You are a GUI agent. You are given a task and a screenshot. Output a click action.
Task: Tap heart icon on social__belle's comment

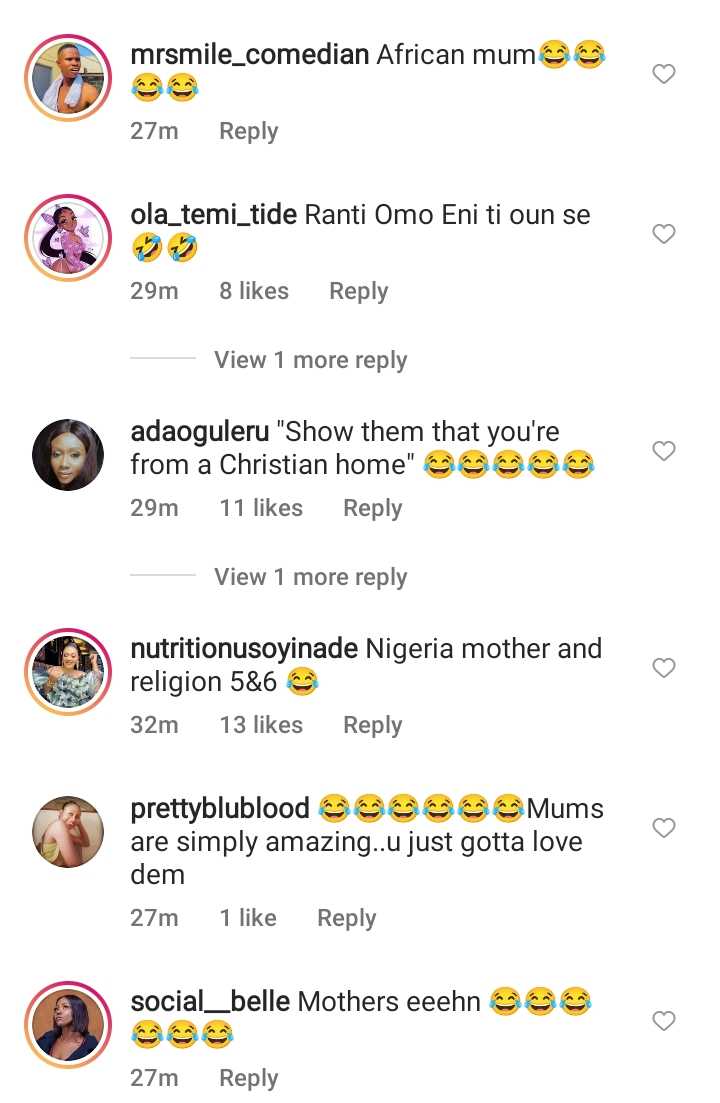[x=664, y=1021]
